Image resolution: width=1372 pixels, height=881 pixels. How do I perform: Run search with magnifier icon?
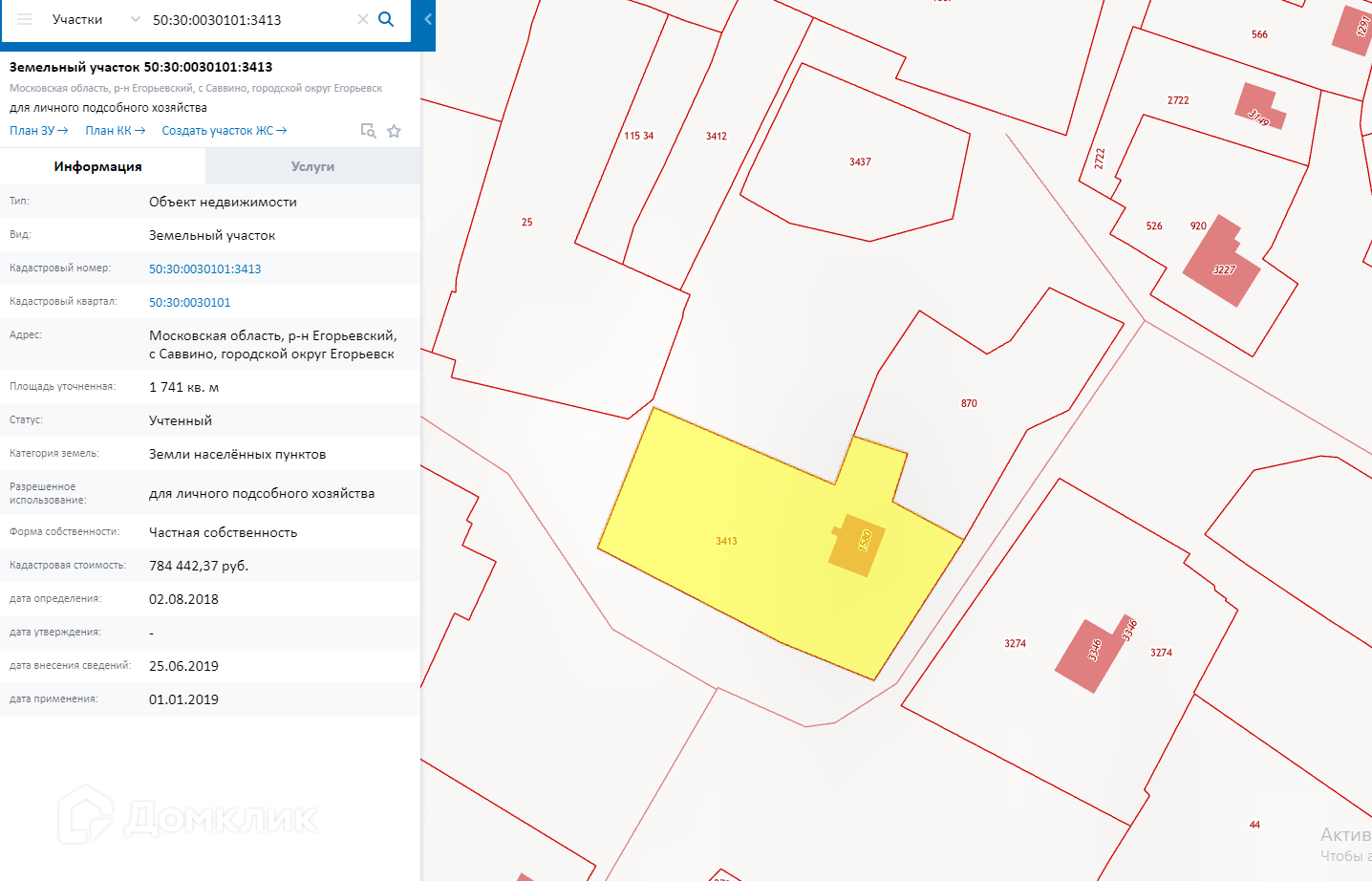(x=386, y=19)
